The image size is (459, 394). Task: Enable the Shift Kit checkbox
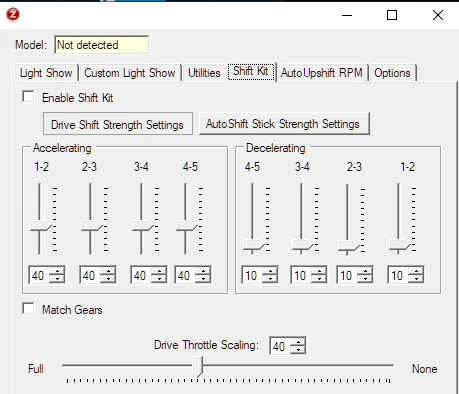[28, 97]
